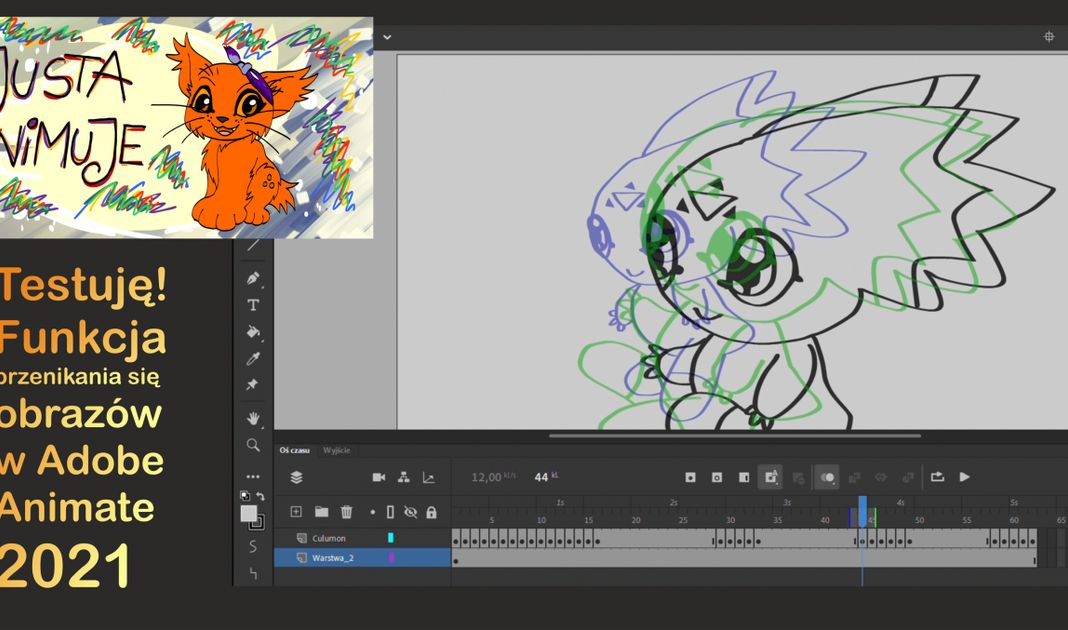Insert a frame from the timeline toolbar
The height and width of the screenshot is (630, 1068).
point(744,477)
